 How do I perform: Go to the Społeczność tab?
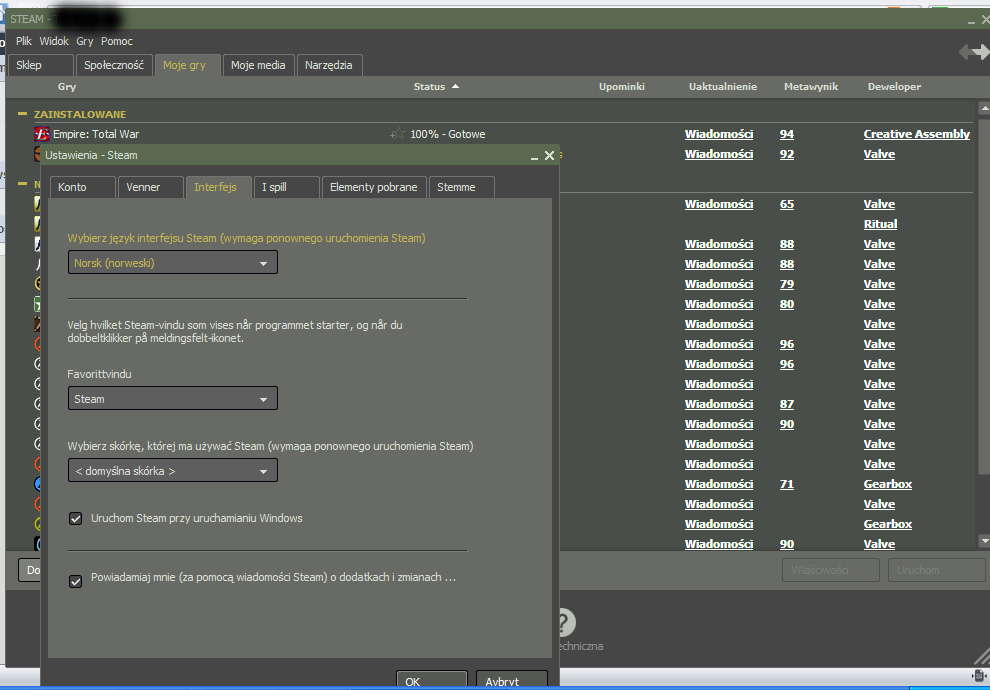click(114, 65)
